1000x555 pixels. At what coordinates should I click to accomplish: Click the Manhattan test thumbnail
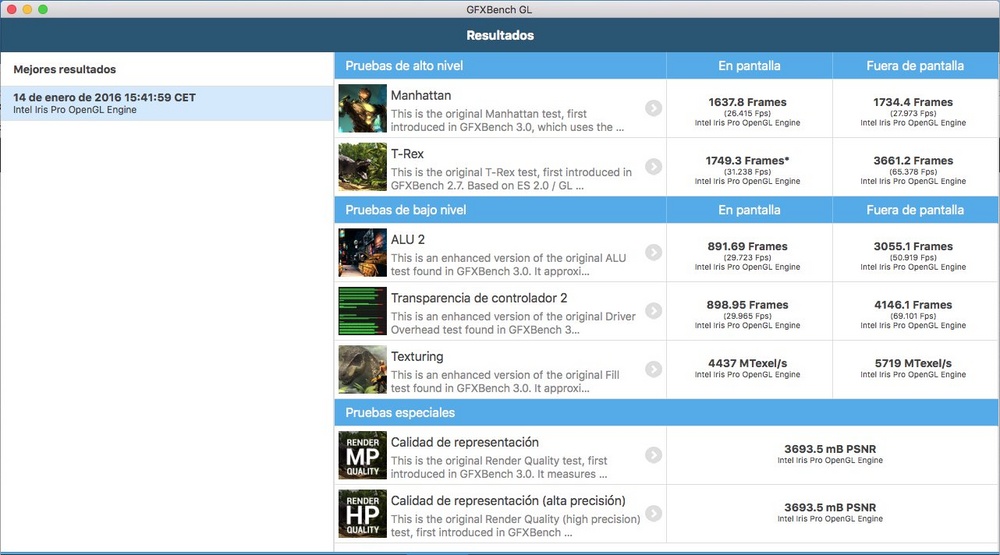tap(362, 108)
